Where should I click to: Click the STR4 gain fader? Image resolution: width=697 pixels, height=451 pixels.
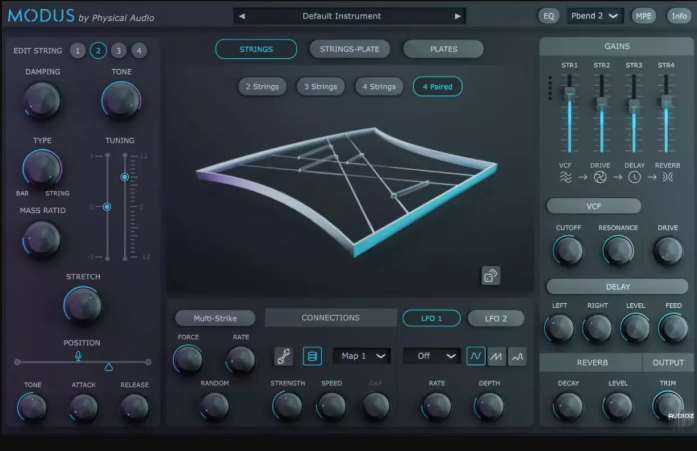point(666,102)
